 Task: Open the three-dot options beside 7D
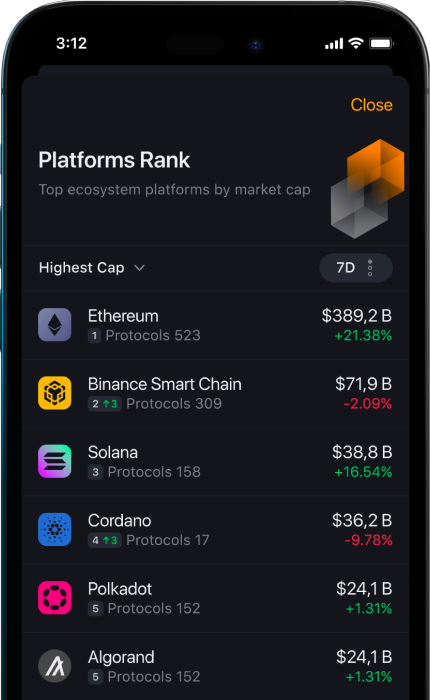click(x=370, y=268)
